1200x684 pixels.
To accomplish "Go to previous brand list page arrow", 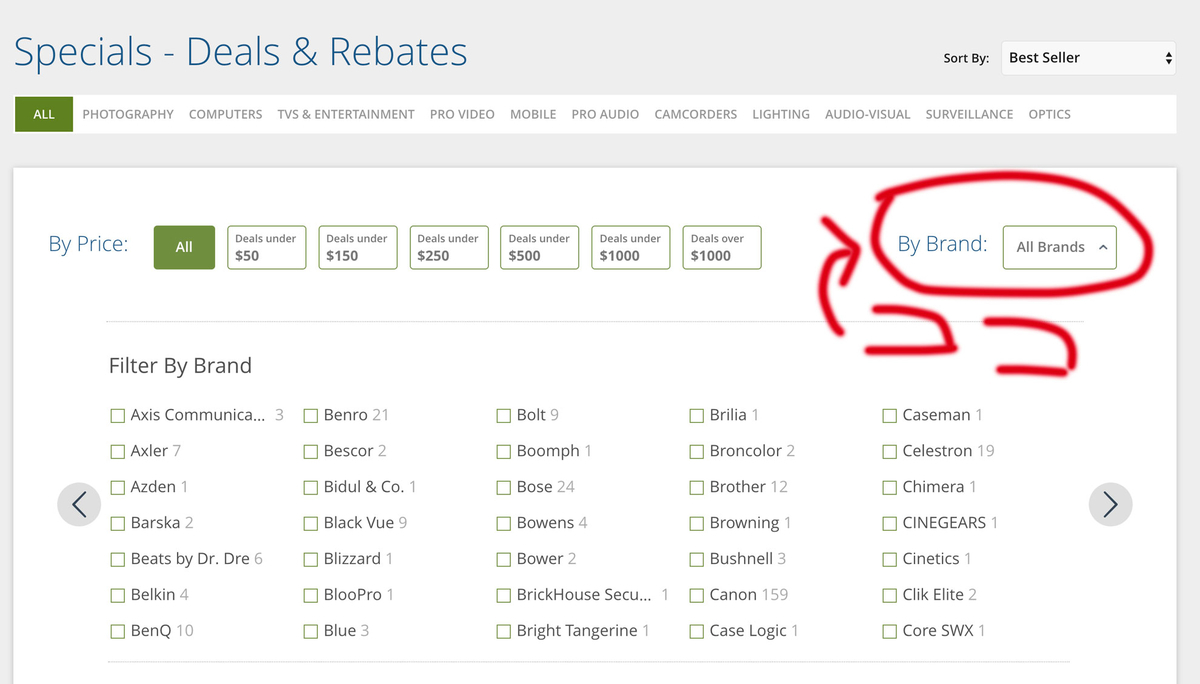I will (x=80, y=504).
